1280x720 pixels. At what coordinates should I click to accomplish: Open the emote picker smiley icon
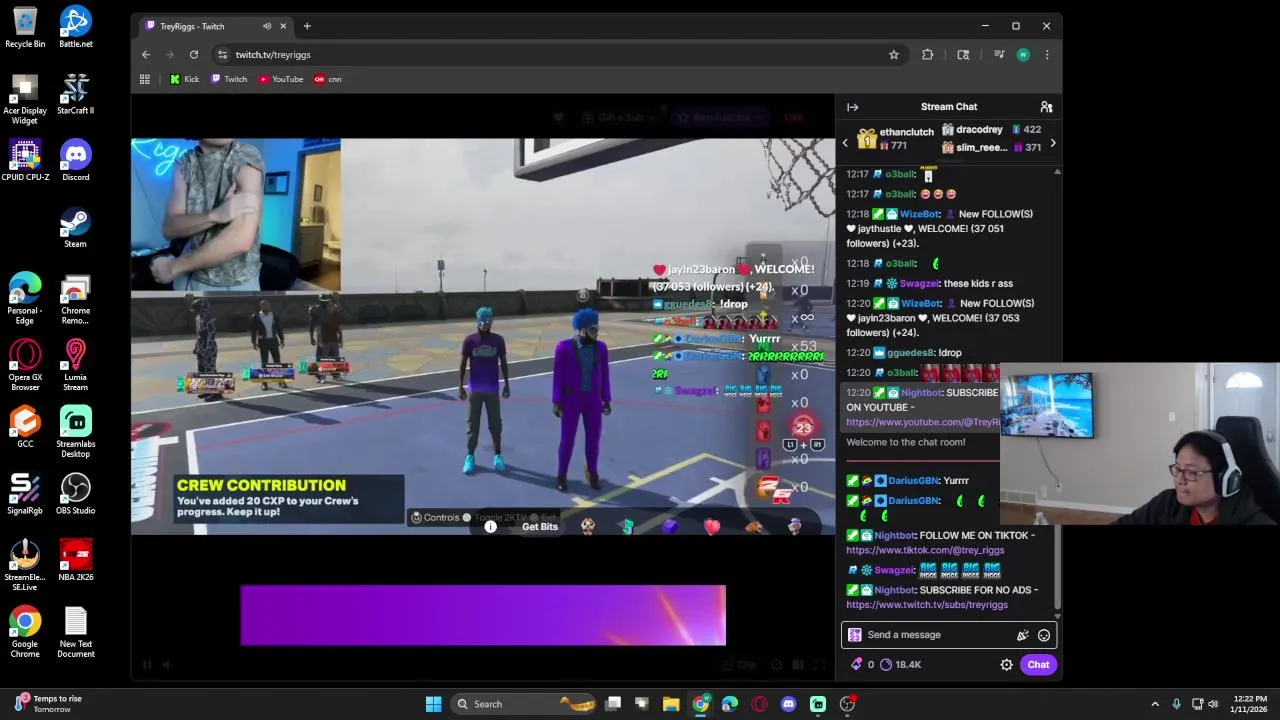point(1044,635)
